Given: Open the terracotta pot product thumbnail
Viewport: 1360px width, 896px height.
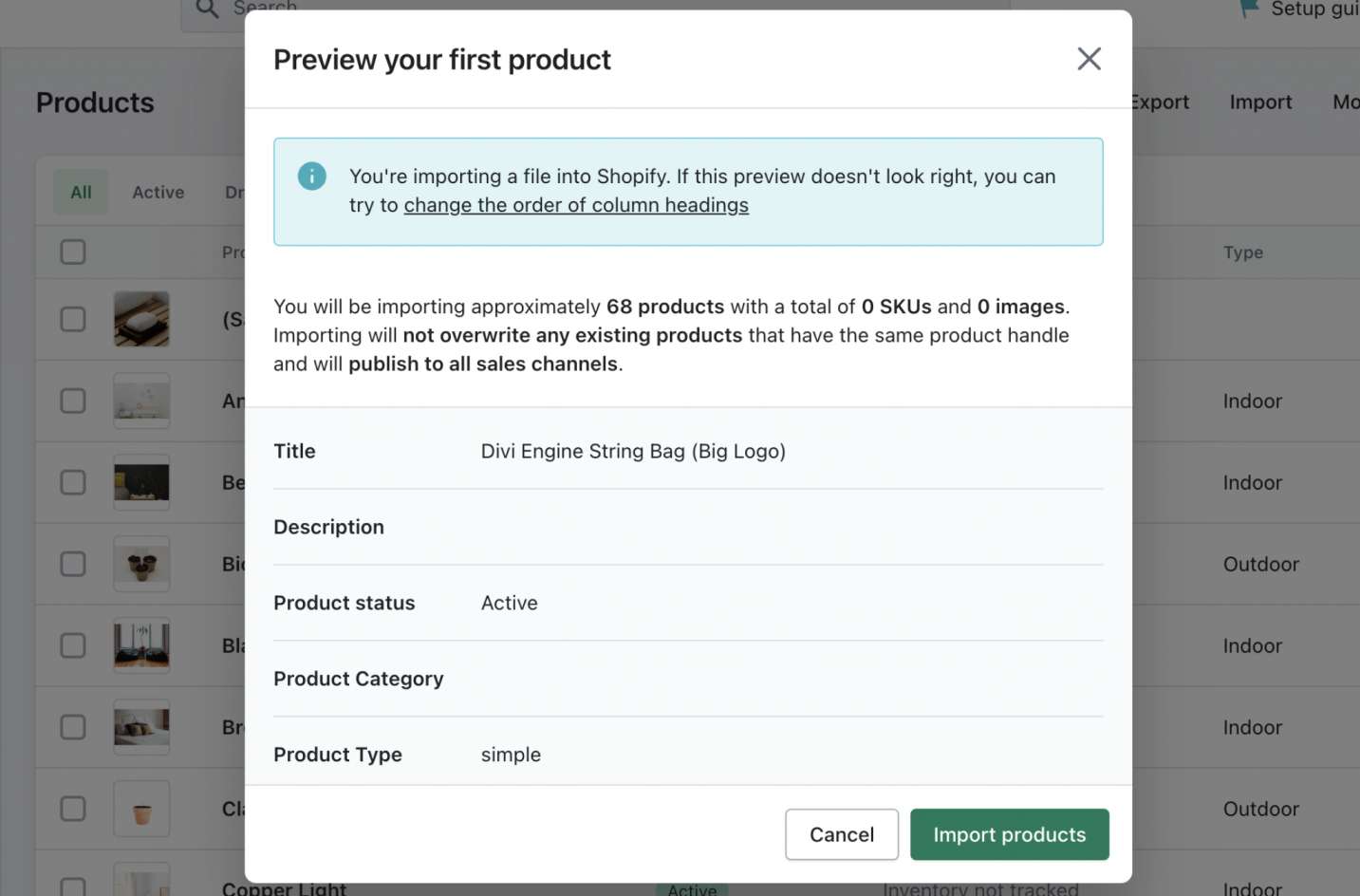Looking at the screenshot, I should (x=141, y=809).
